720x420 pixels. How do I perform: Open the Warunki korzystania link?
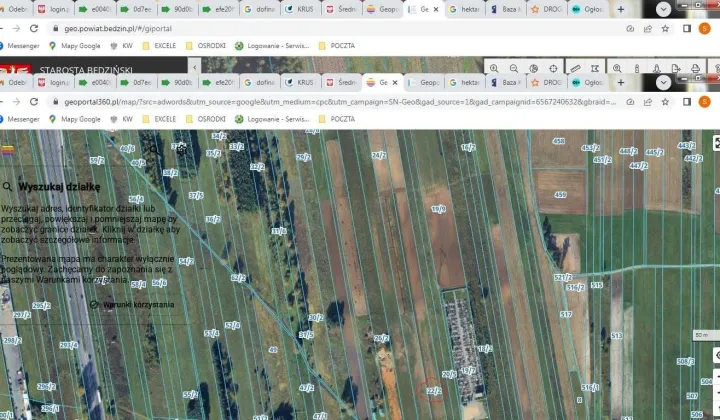138,304
